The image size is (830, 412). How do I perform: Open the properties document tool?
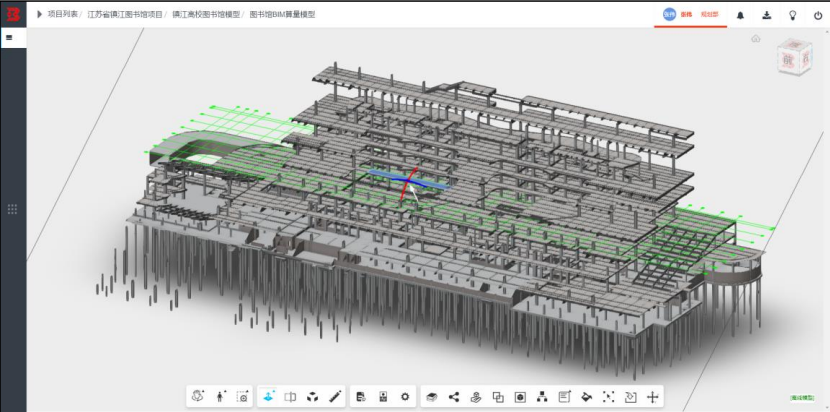361,396
